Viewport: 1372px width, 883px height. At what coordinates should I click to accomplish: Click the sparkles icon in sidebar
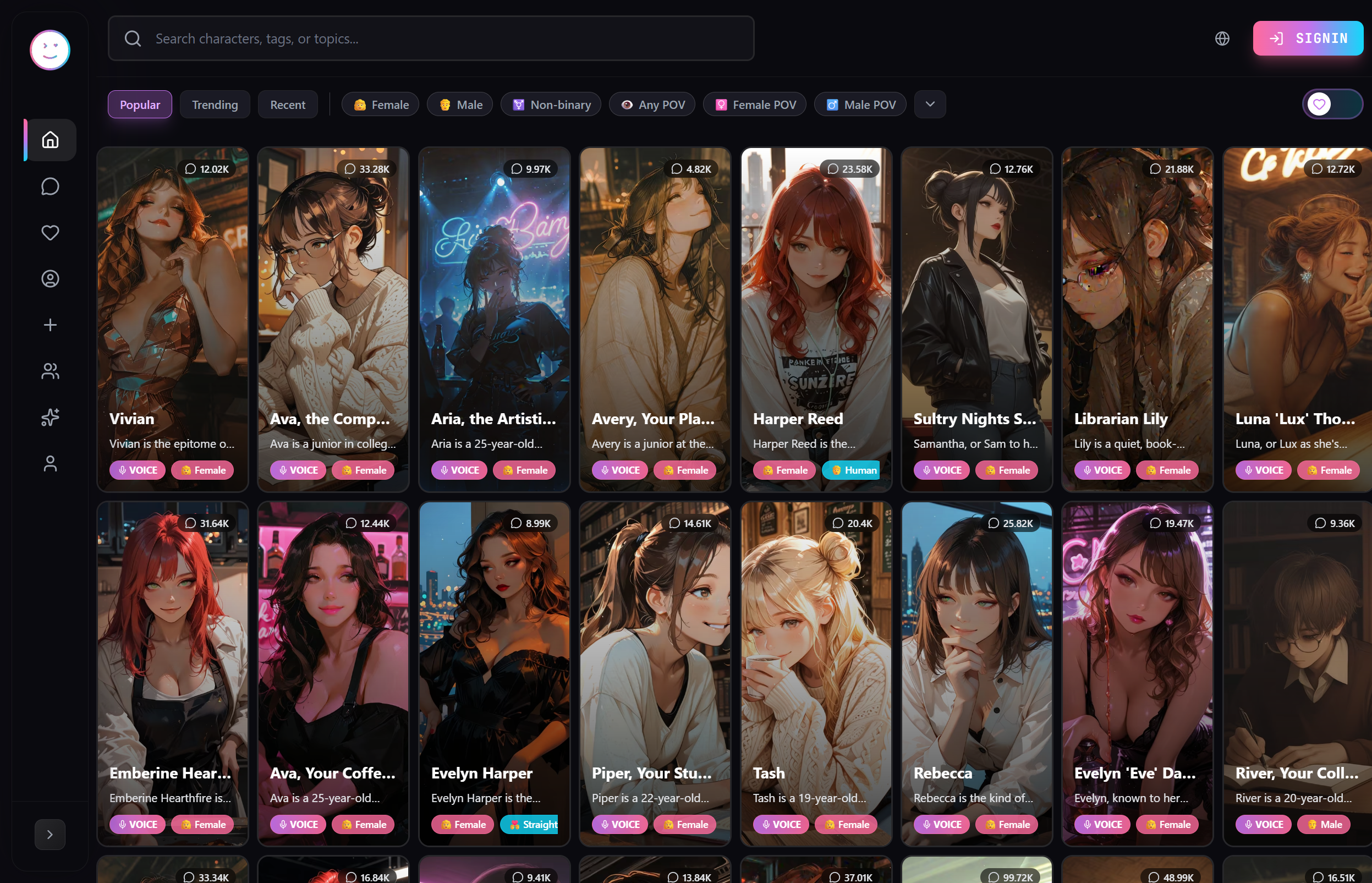pyautogui.click(x=50, y=418)
